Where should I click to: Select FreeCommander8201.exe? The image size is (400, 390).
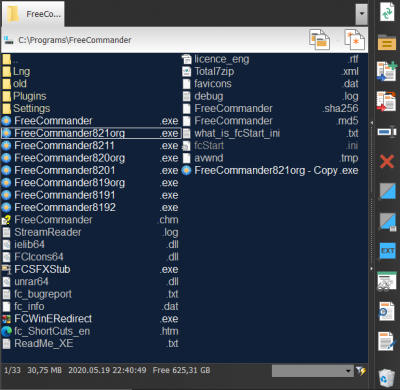91,170
